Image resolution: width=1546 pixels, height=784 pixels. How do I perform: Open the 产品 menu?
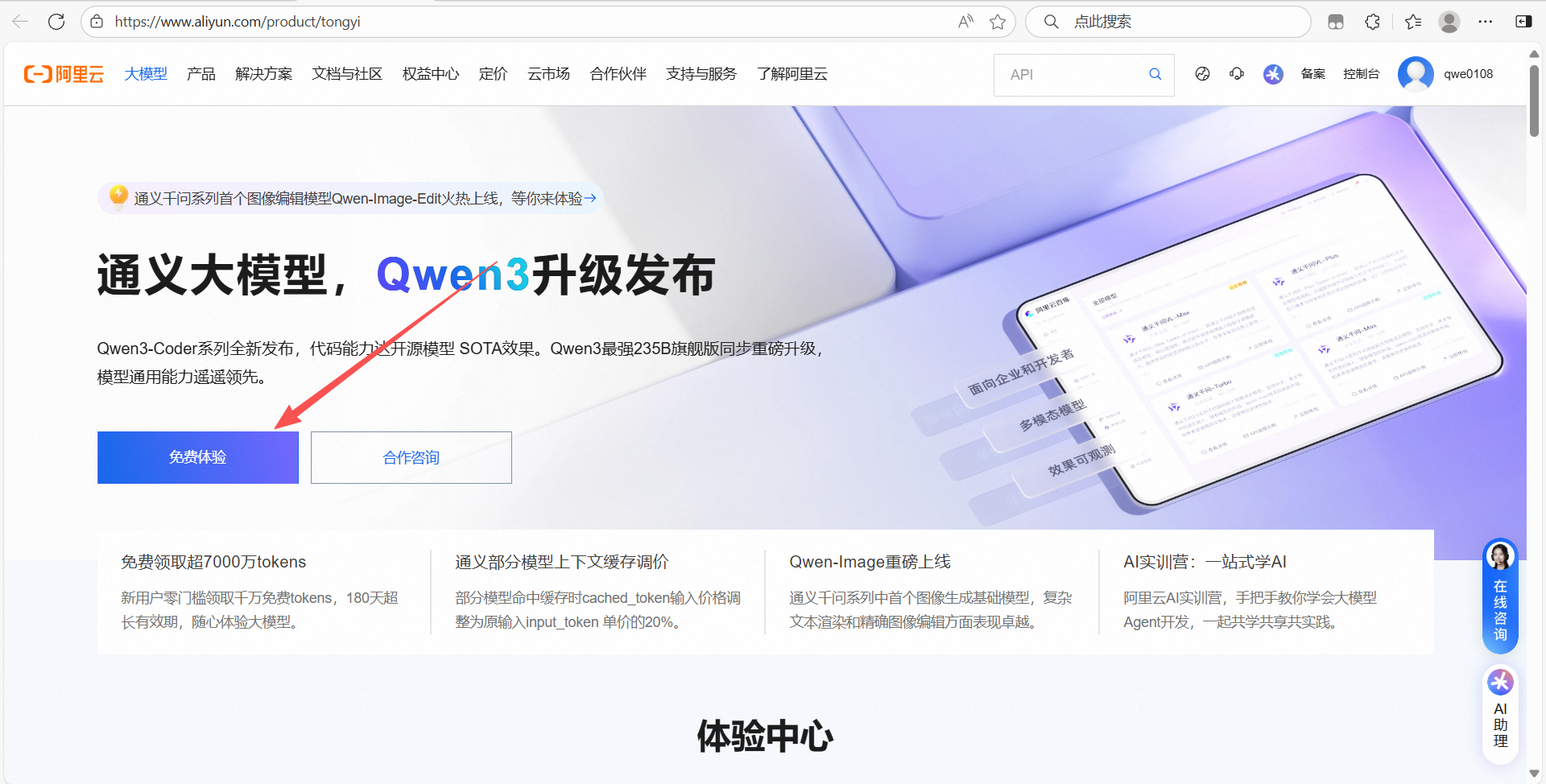(x=201, y=74)
